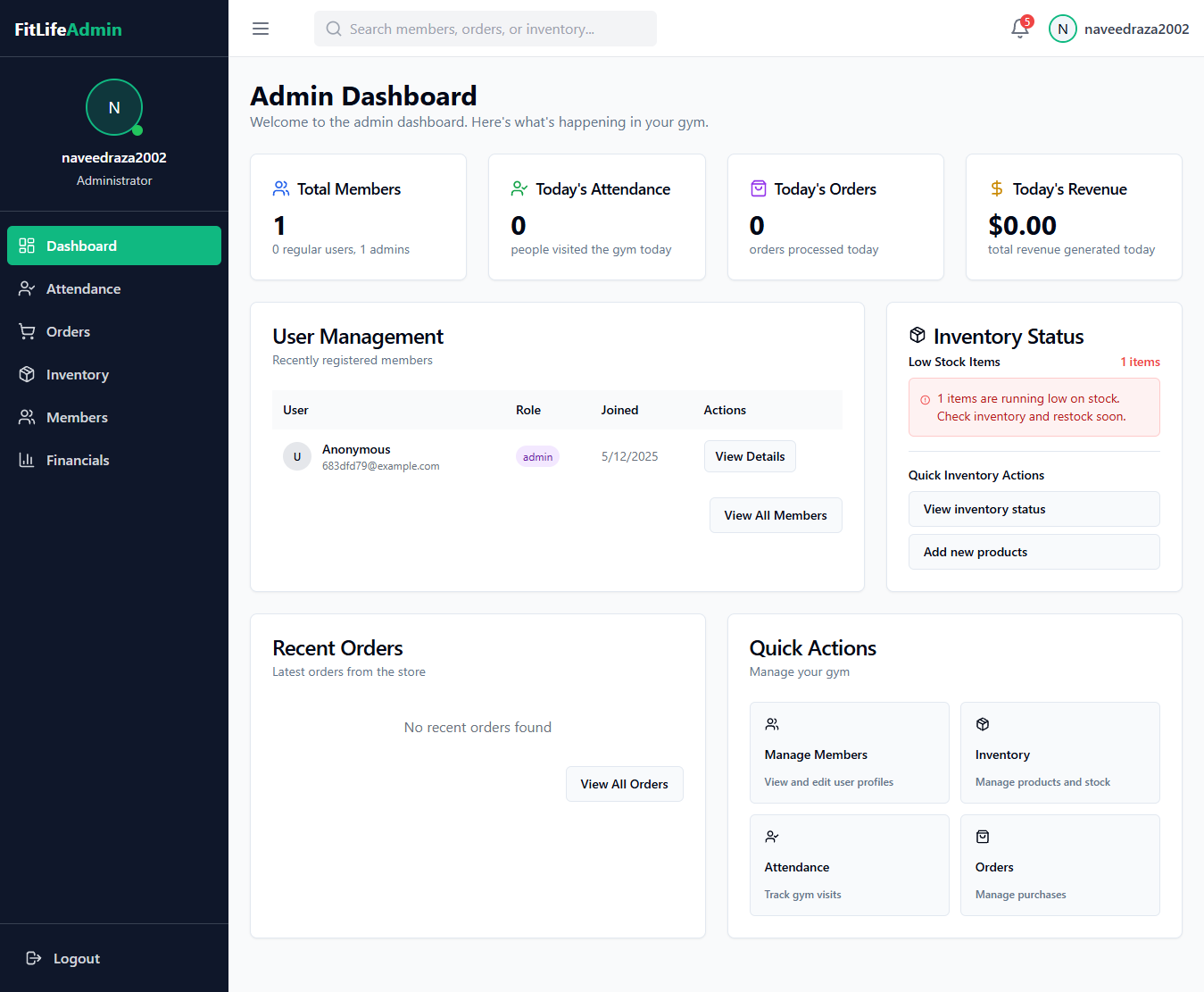
Task: Open the Attendance sidebar menu item
Action: pos(83,288)
